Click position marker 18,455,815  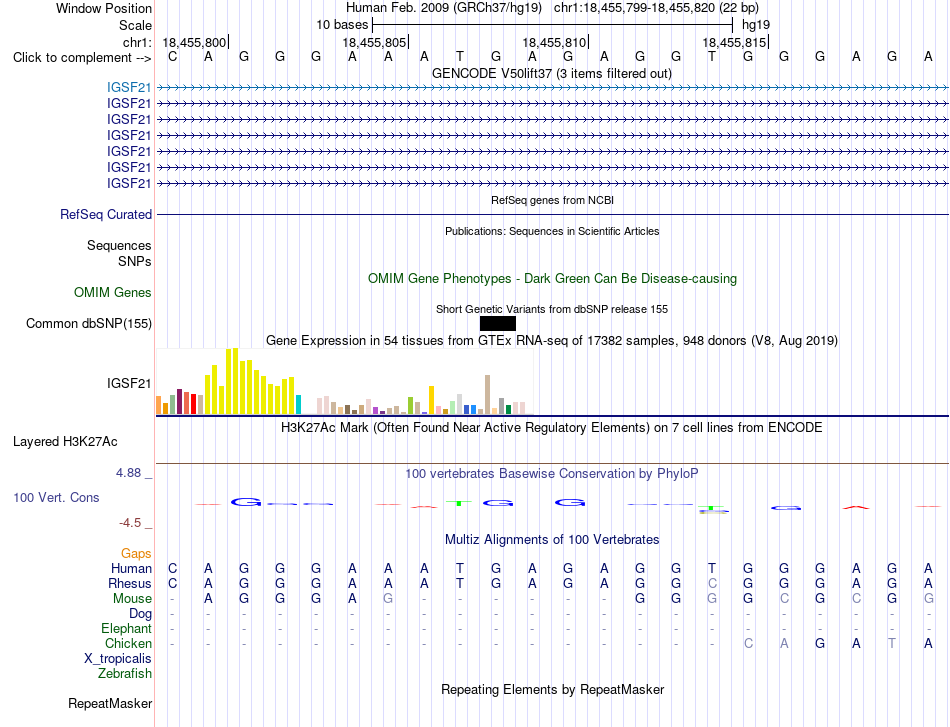point(734,42)
